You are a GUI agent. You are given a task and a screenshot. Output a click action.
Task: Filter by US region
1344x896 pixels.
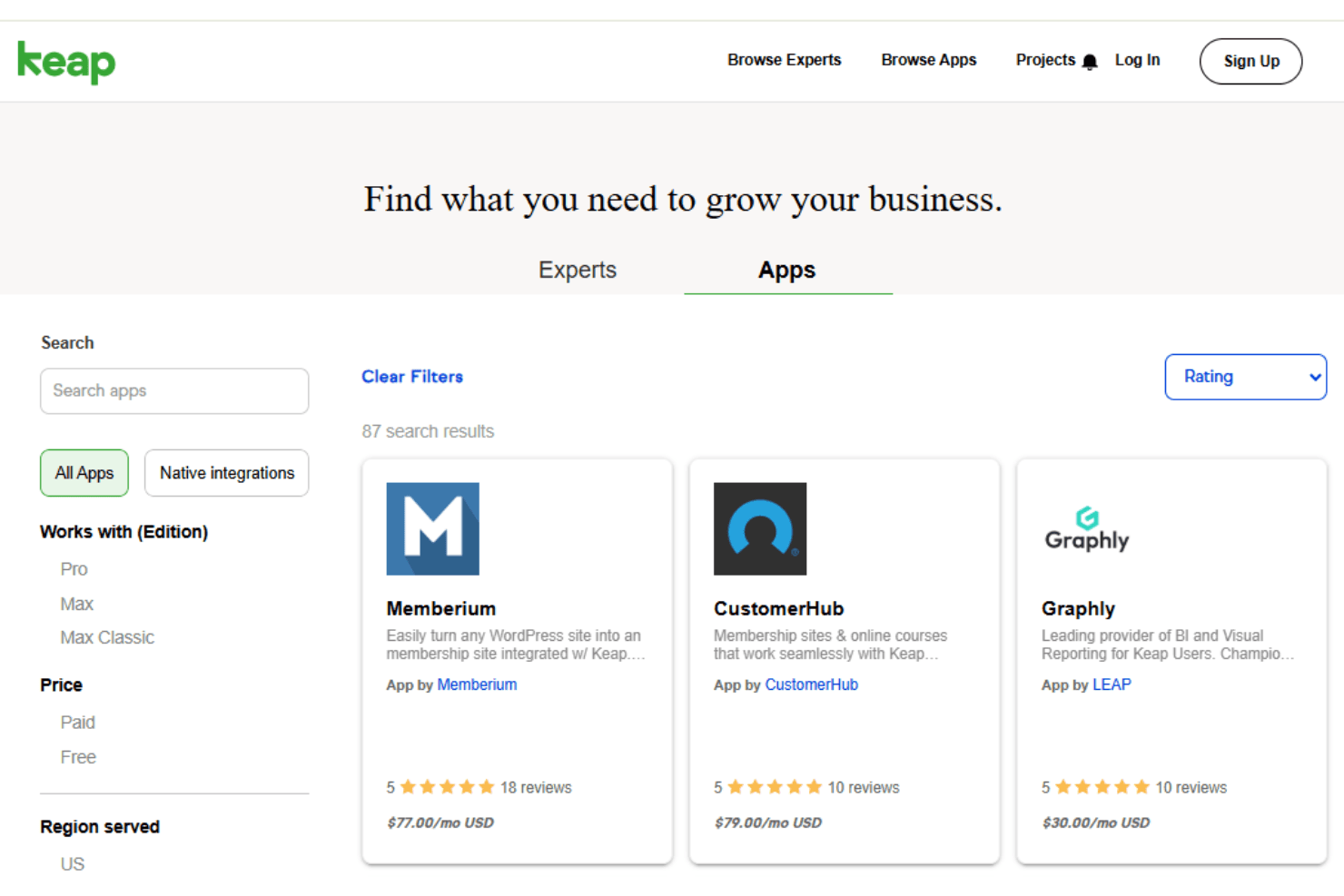(x=73, y=864)
